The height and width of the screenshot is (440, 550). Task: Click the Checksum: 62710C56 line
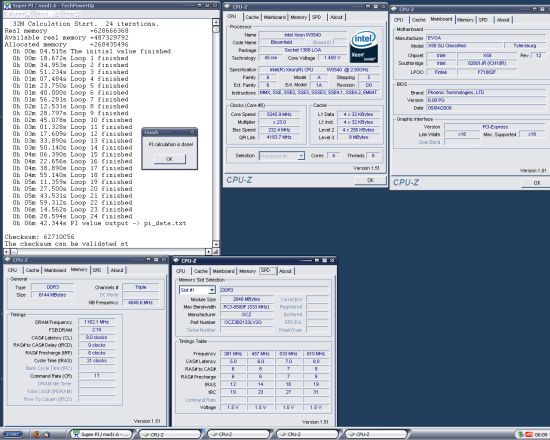(x=39, y=236)
